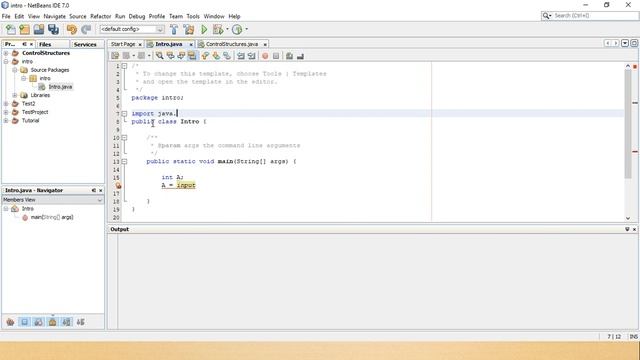Screen dimensions: 640x360
Task: Toggle Sort by Name in Navigator
Action: pos(67,322)
